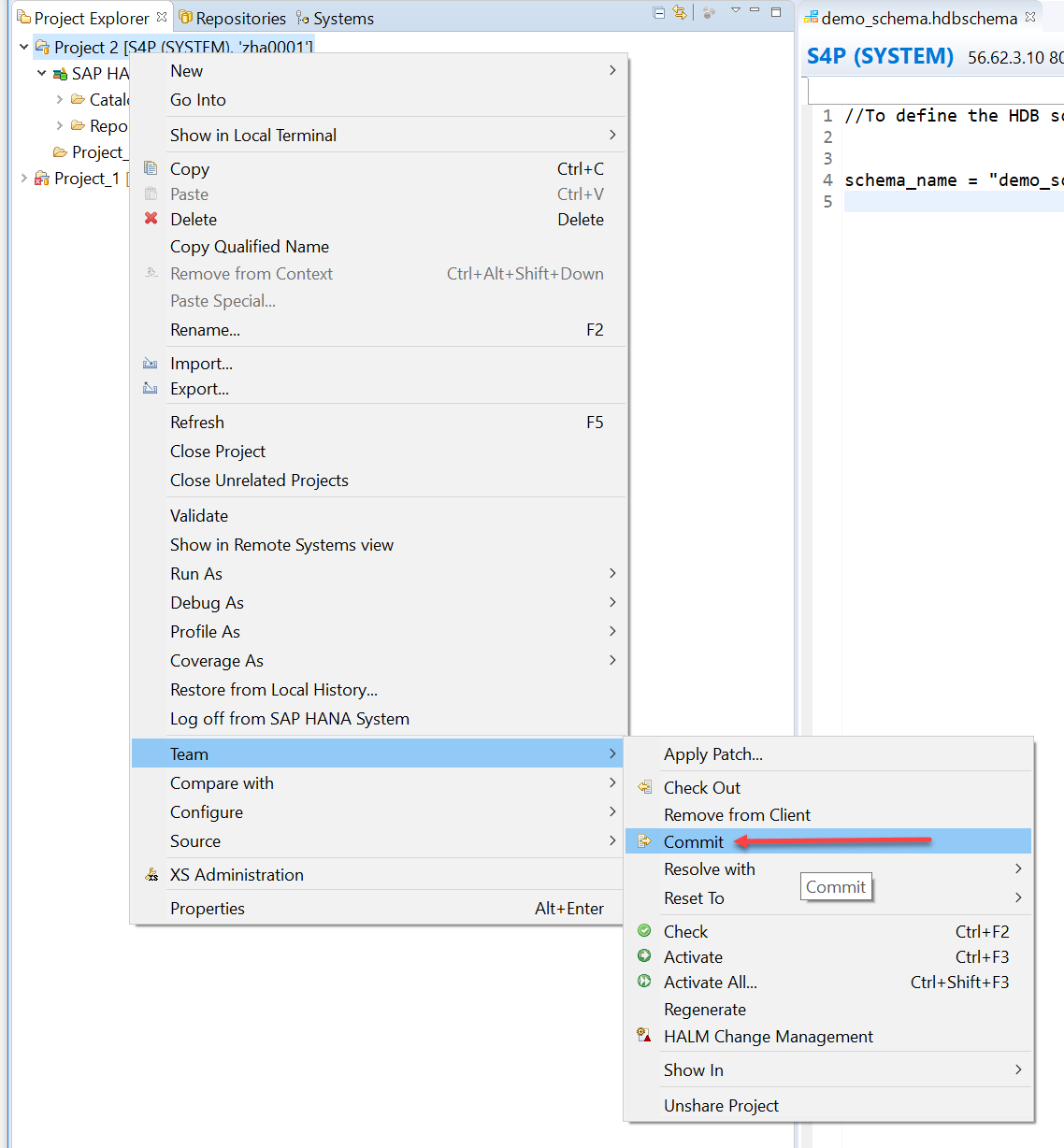Toggle Link with Editor icon
The image size is (1064, 1148).
[x=680, y=12]
